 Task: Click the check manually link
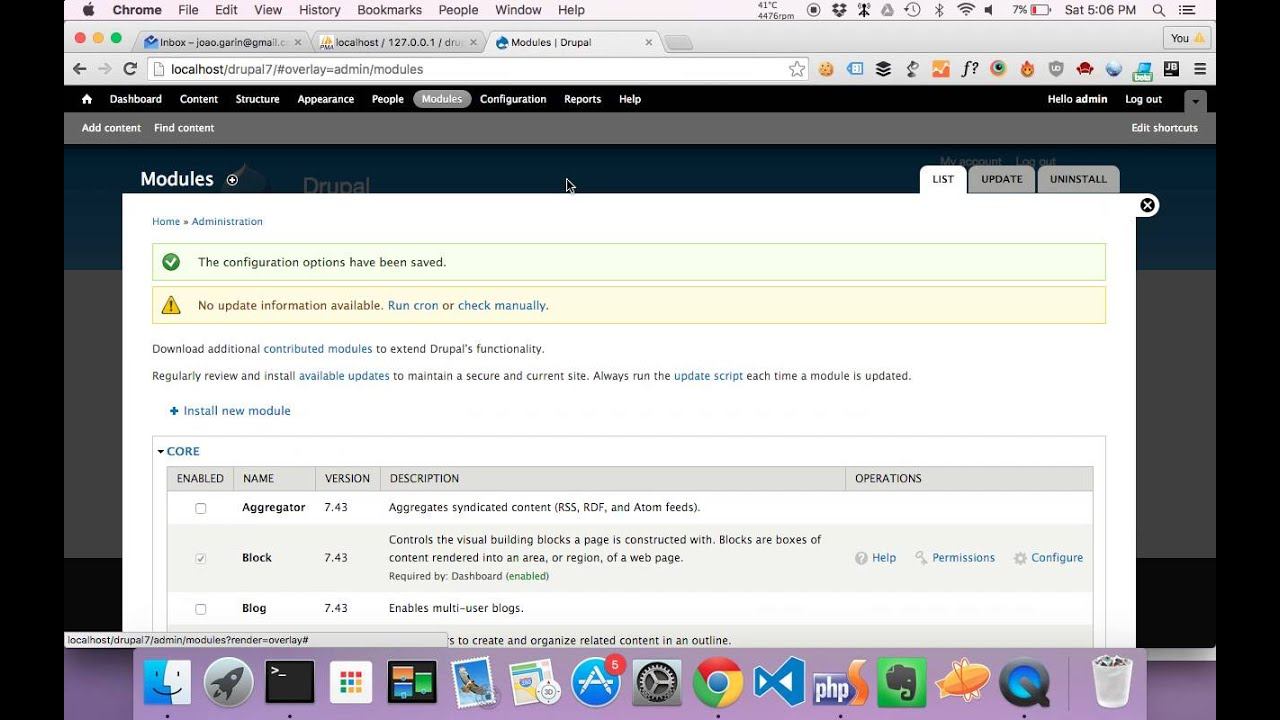point(501,306)
